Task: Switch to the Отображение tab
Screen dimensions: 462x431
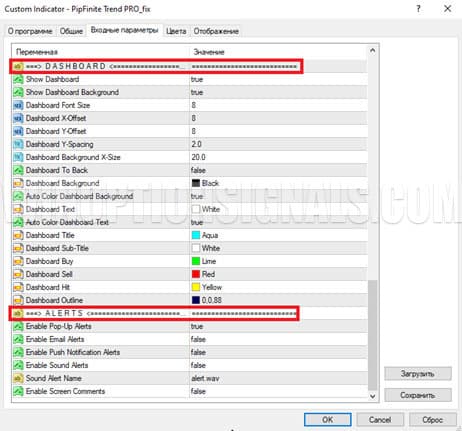Action: (x=216, y=31)
